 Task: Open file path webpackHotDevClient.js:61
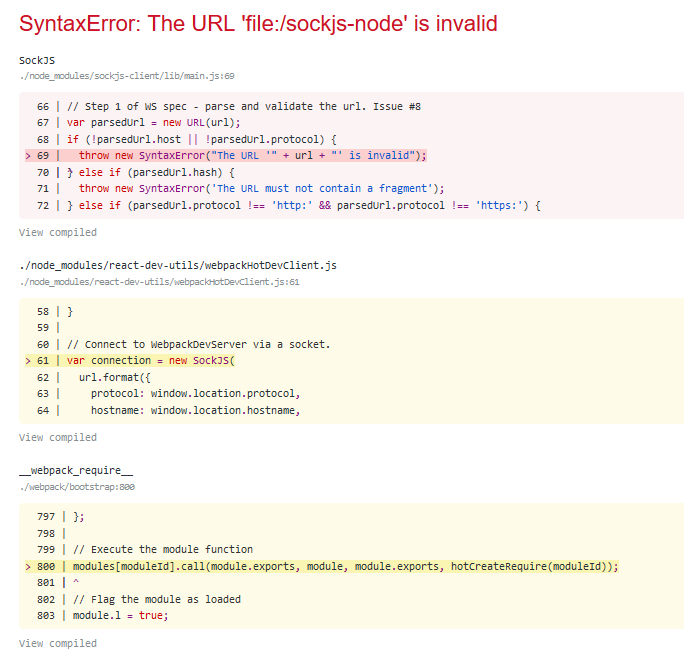point(159,282)
